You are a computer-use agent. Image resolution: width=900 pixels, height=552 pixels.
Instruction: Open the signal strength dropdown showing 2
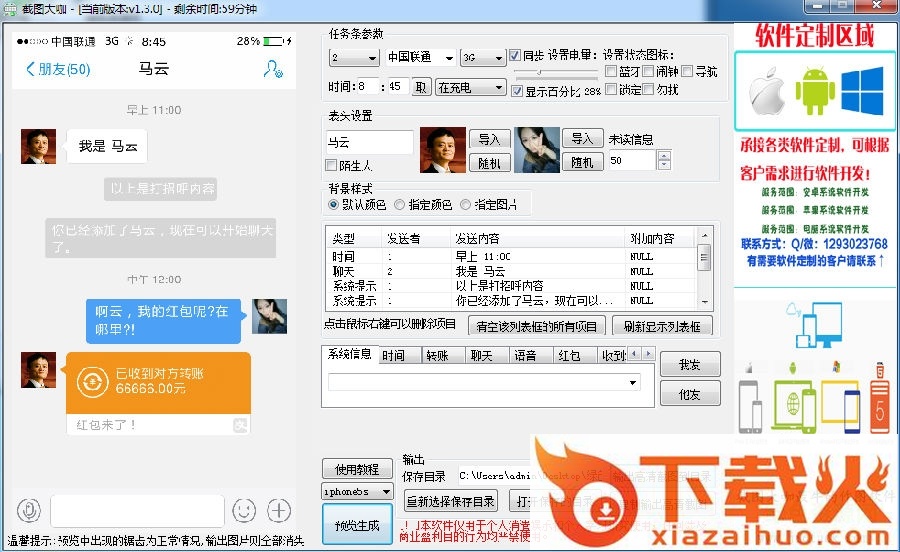354,57
